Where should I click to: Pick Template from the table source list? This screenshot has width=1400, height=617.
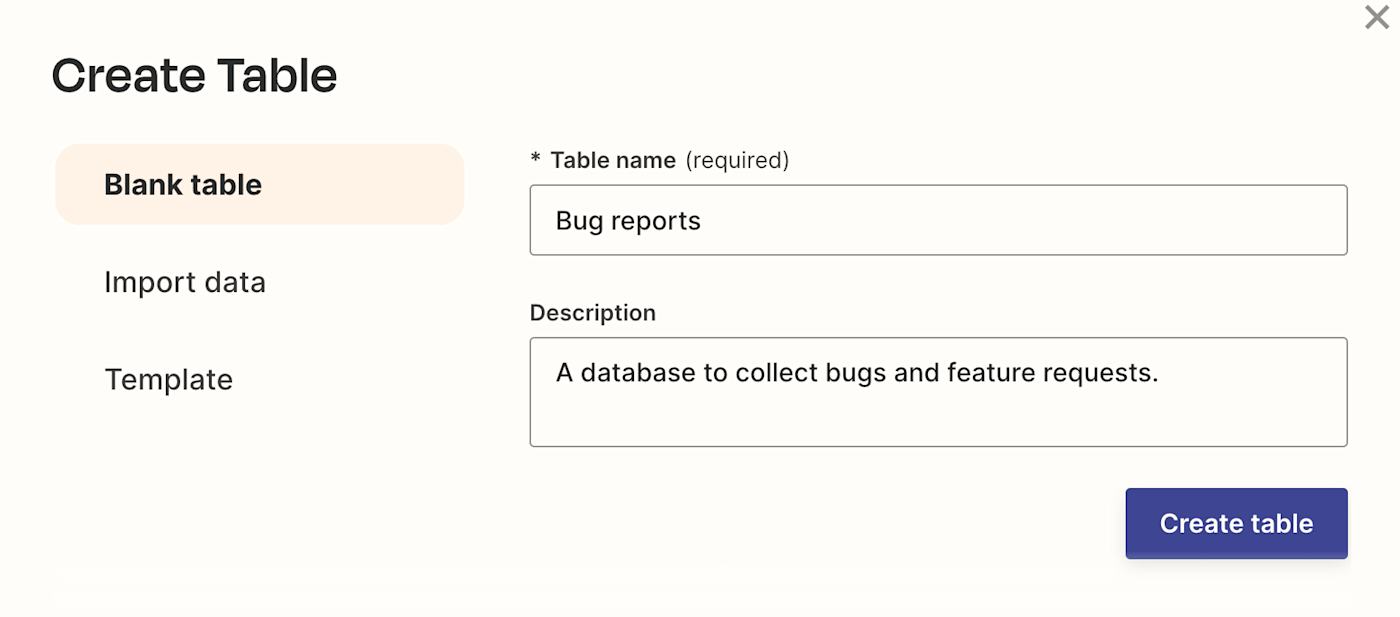pyautogui.click(x=169, y=380)
